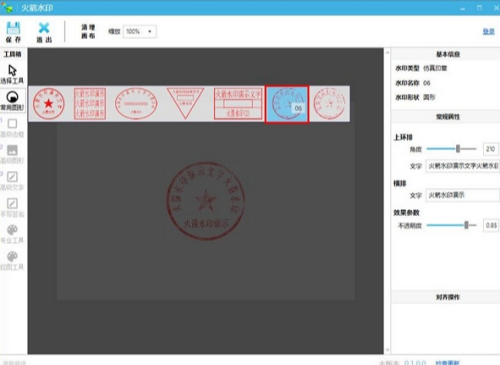Click the Save (保存) floppy icon

(13, 28)
